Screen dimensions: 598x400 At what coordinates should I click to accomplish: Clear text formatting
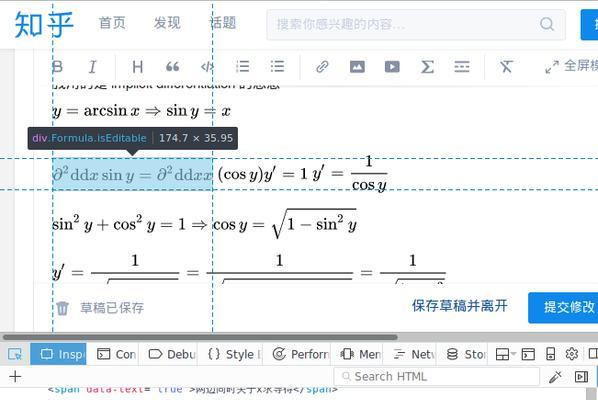click(x=506, y=67)
